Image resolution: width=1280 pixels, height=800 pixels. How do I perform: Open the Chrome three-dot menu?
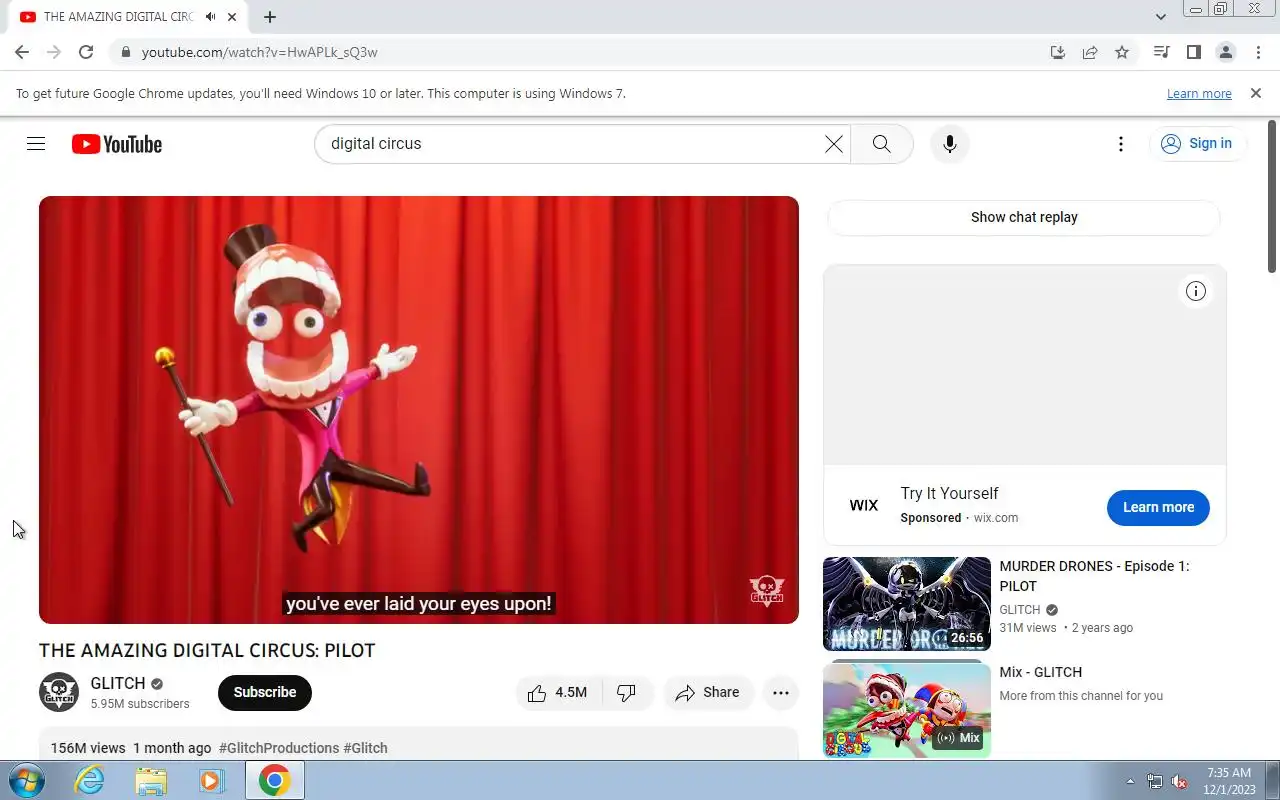click(x=1257, y=52)
